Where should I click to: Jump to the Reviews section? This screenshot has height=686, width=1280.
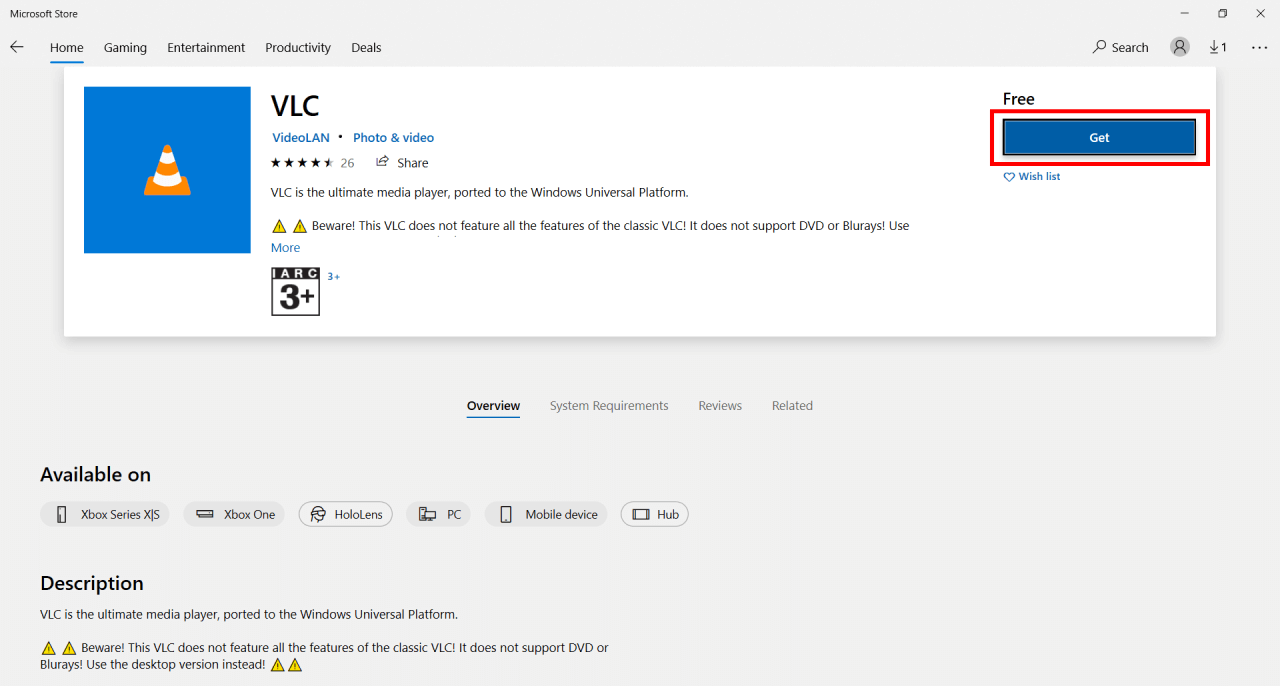[720, 406]
